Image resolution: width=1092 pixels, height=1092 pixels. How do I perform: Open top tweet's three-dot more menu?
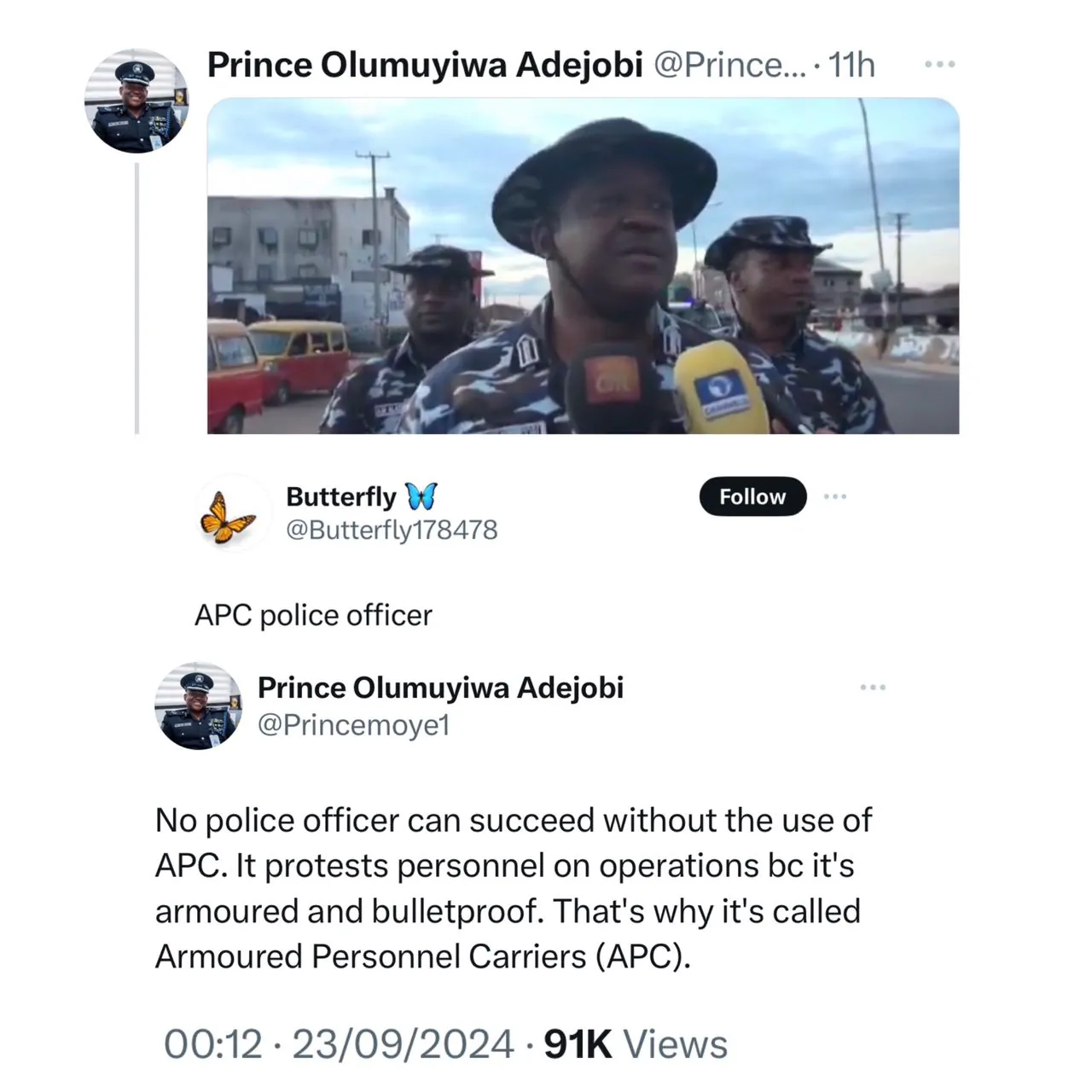click(x=939, y=65)
